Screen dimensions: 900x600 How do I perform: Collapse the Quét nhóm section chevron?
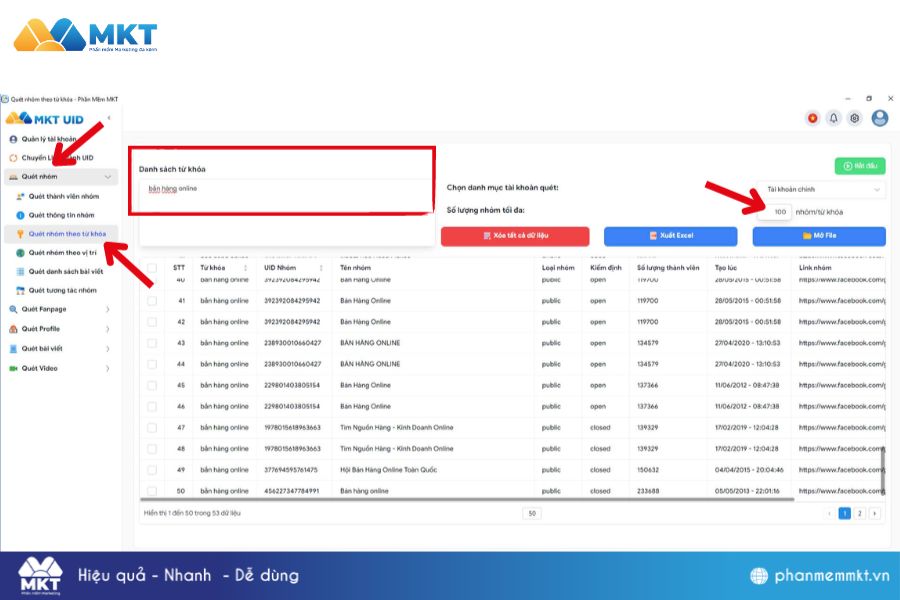click(x=108, y=177)
